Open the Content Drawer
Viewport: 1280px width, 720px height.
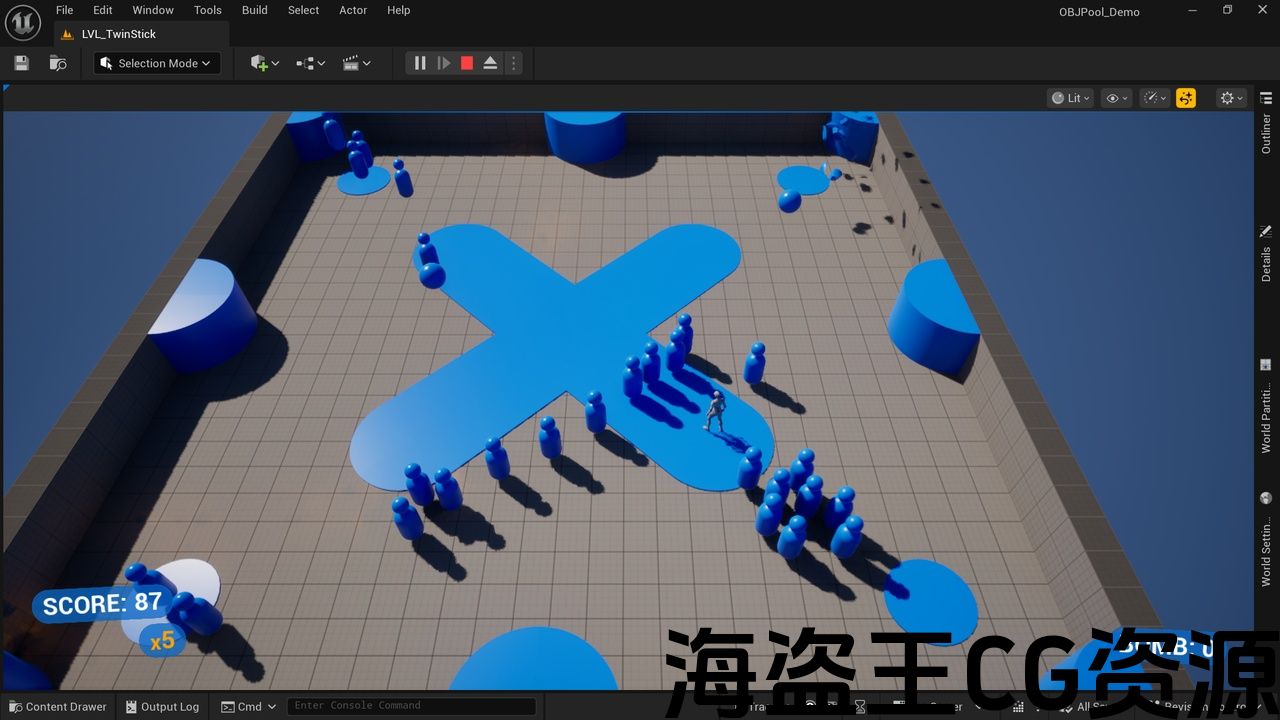coord(57,706)
